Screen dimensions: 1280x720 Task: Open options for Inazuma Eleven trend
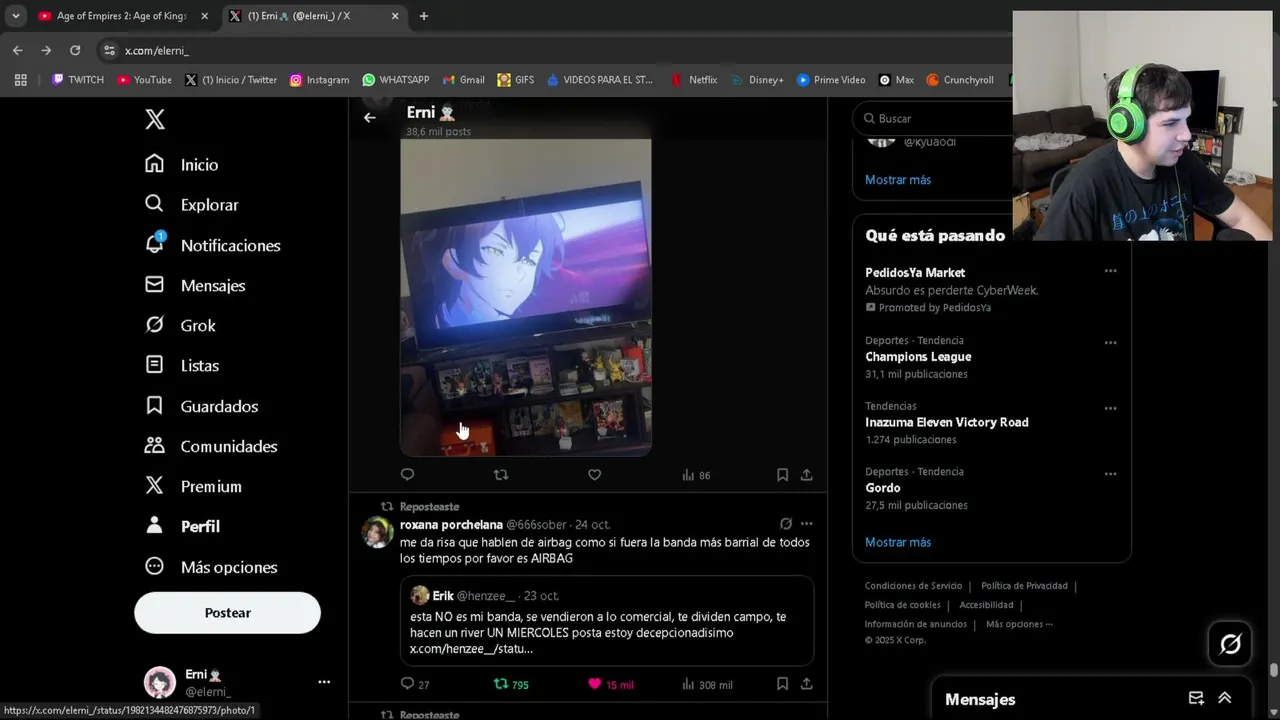[1110, 408]
